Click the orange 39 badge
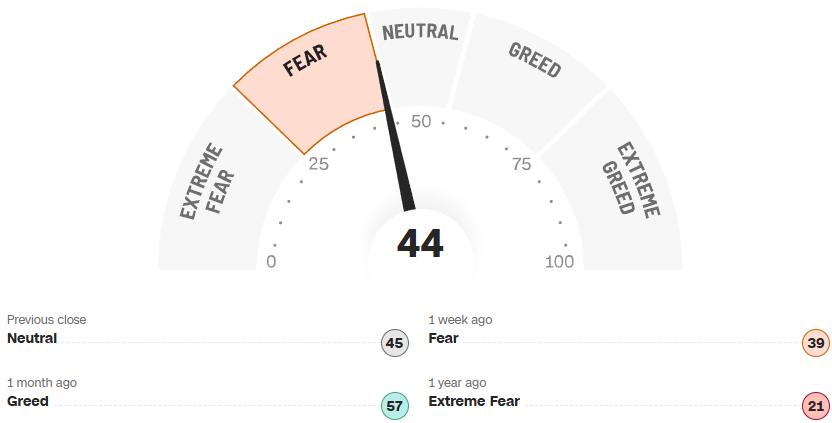Viewport: 832px width, 423px height. (x=816, y=344)
